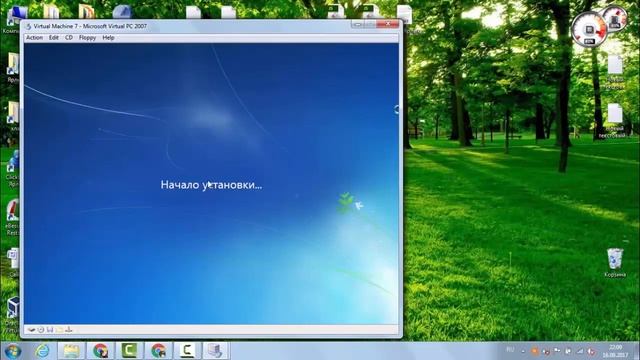Open the Action menu in Virtual PC
This screenshot has width=640, height=360.
tap(34, 38)
